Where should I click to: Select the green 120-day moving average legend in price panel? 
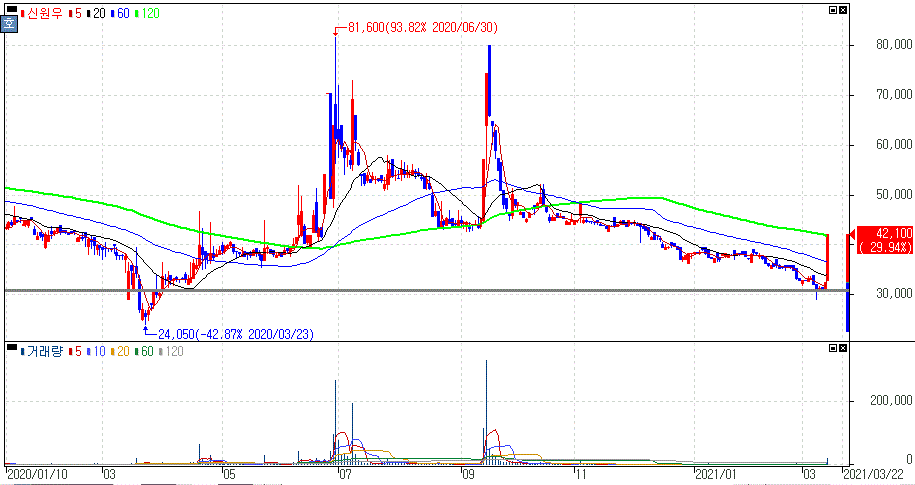[x=146, y=13]
